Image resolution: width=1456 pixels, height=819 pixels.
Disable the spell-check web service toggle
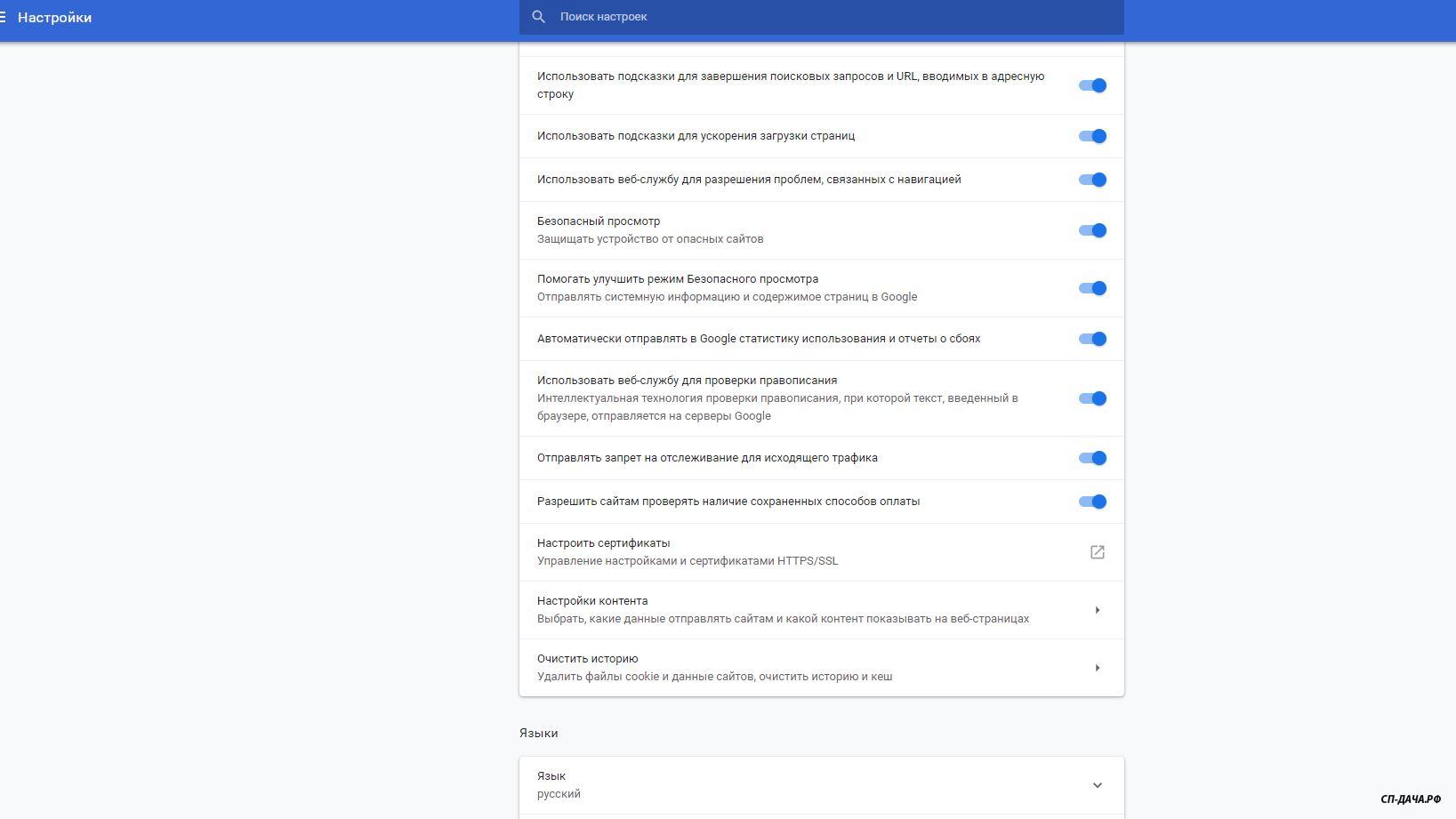point(1092,398)
